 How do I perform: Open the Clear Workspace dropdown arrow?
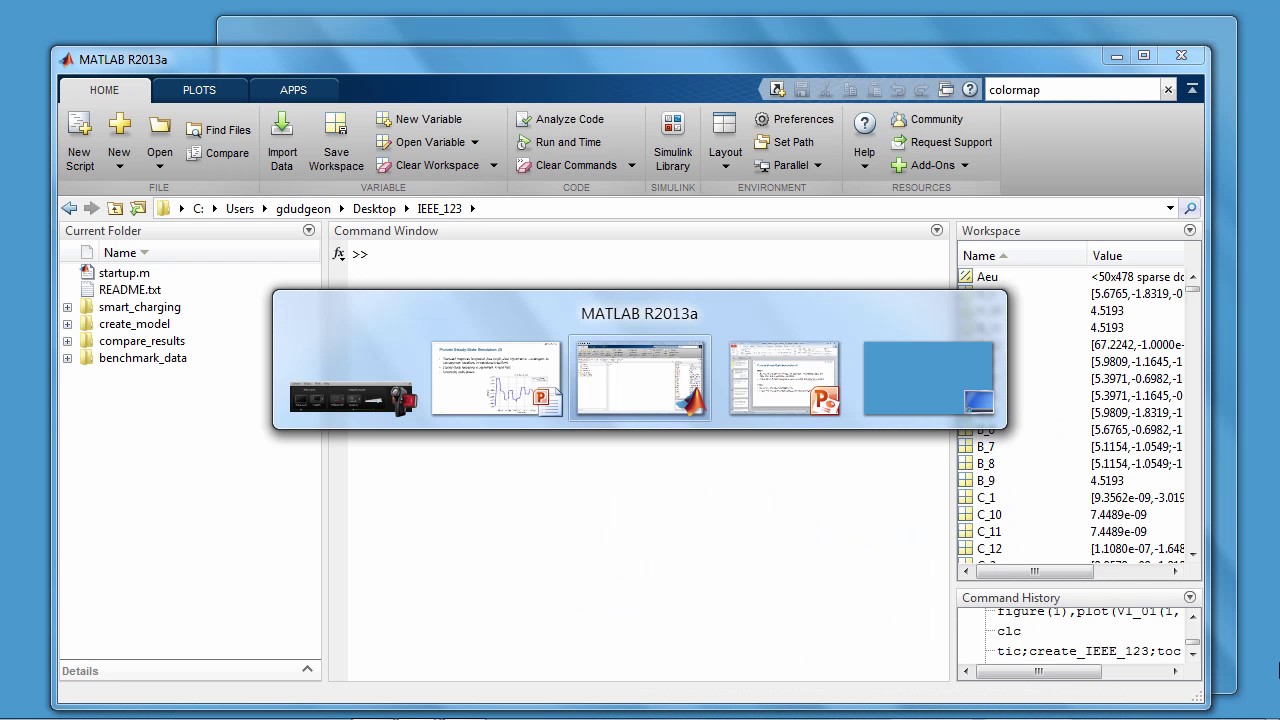click(x=493, y=165)
